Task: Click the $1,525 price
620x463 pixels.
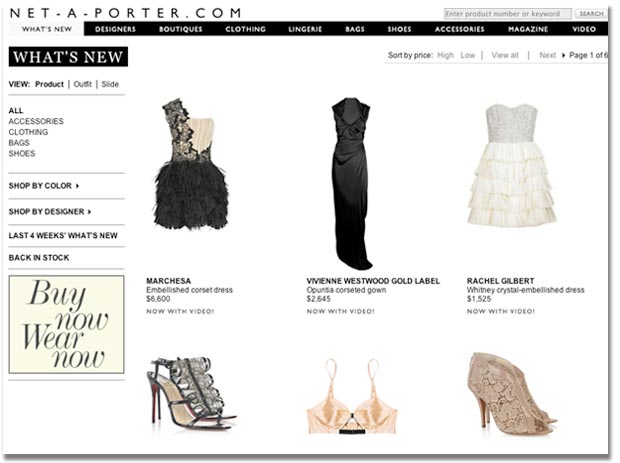Action: click(478, 299)
